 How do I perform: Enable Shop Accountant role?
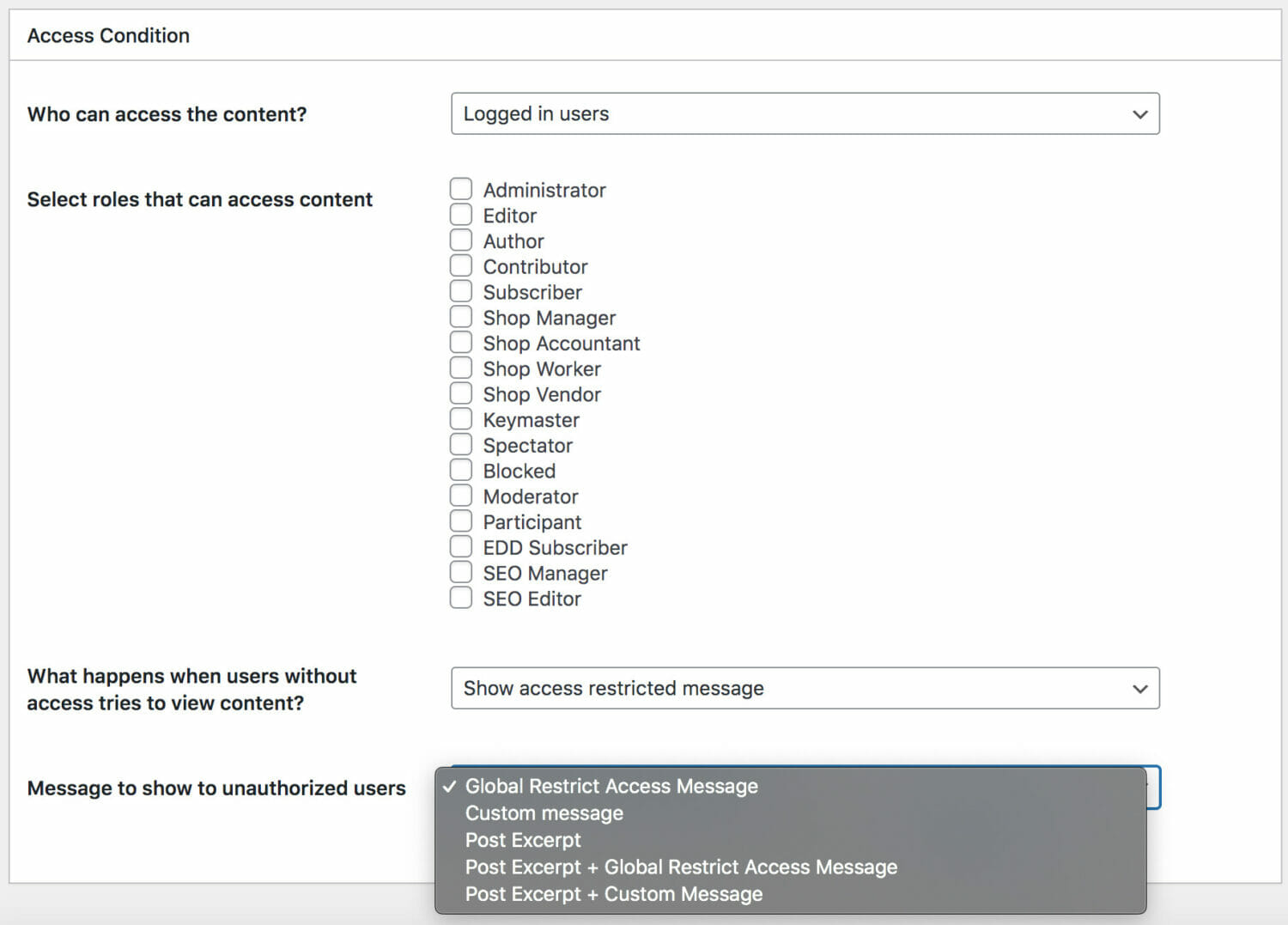click(x=461, y=342)
